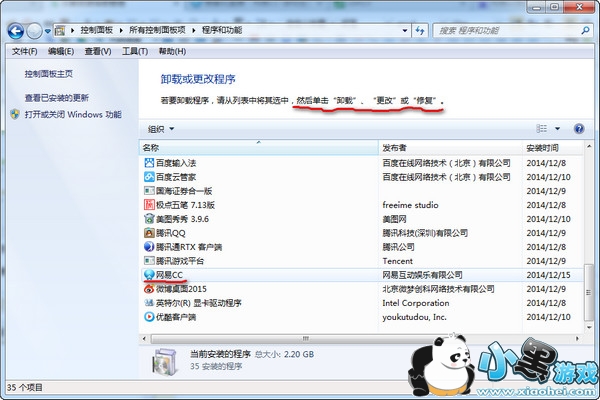This screenshot has height=400, width=600.
Task: Click the Forward navigation arrow
Action: click(x=34, y=31)
